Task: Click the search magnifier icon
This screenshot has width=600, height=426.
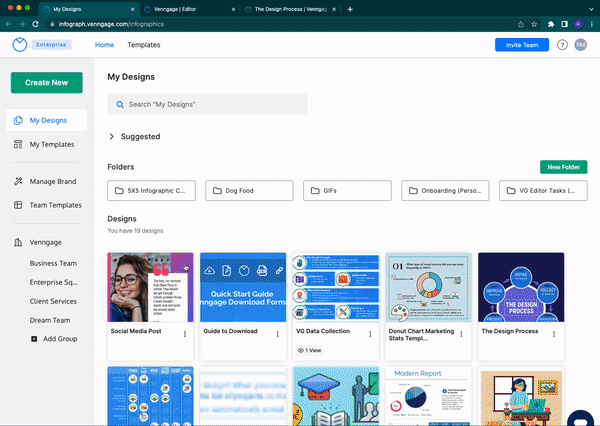Action: 120,104
